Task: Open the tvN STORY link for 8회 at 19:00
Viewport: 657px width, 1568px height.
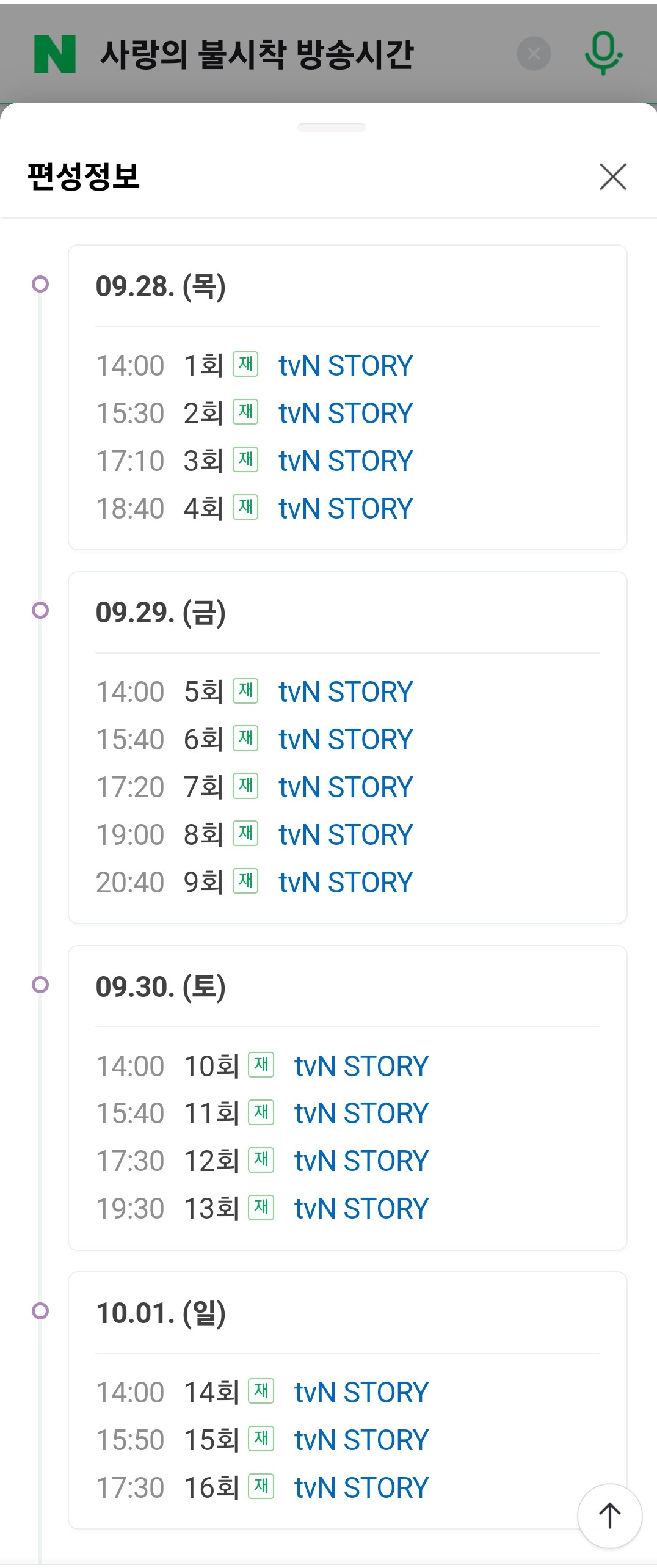Action: pyautogui.click(x=346, y=834)
